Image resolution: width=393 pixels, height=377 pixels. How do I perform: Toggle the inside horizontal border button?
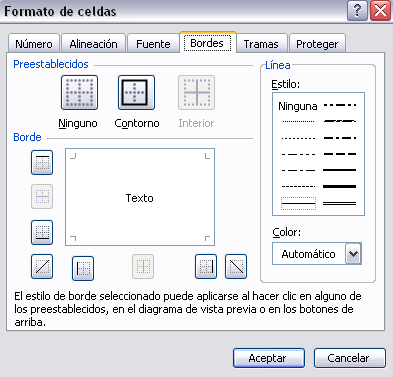pos(42,196)
